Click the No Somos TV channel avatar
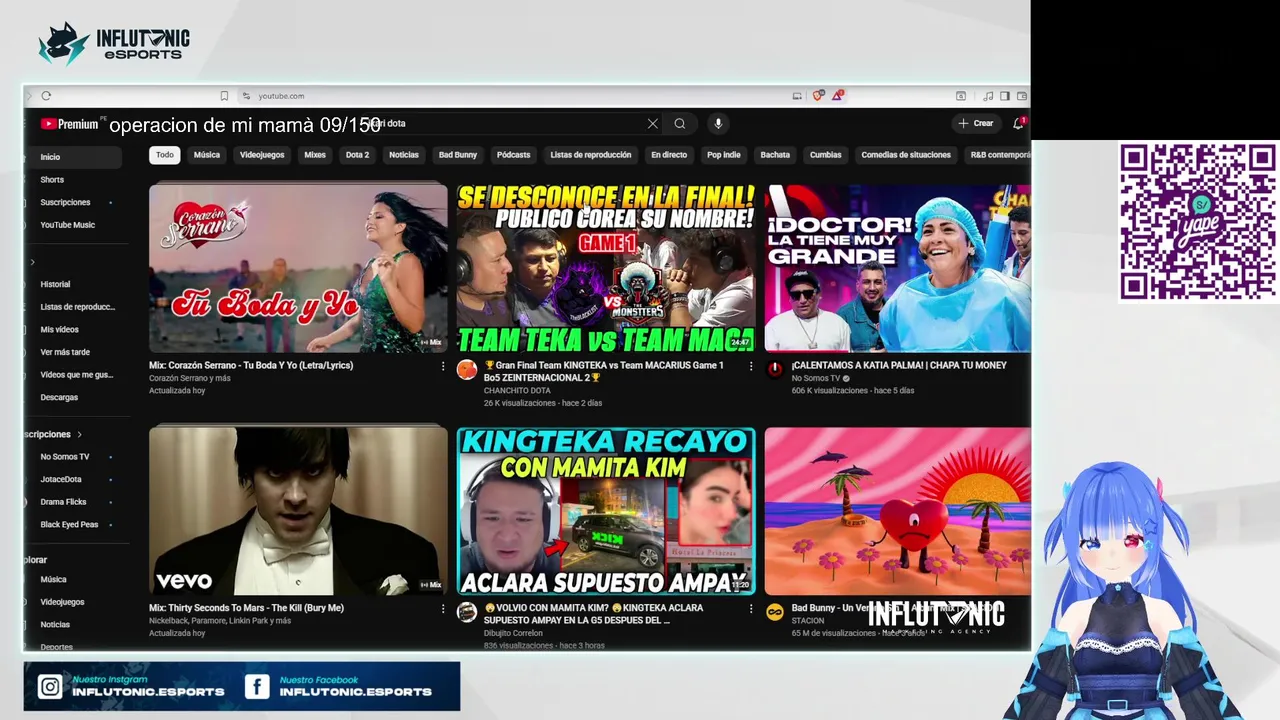 click(775, 370)
